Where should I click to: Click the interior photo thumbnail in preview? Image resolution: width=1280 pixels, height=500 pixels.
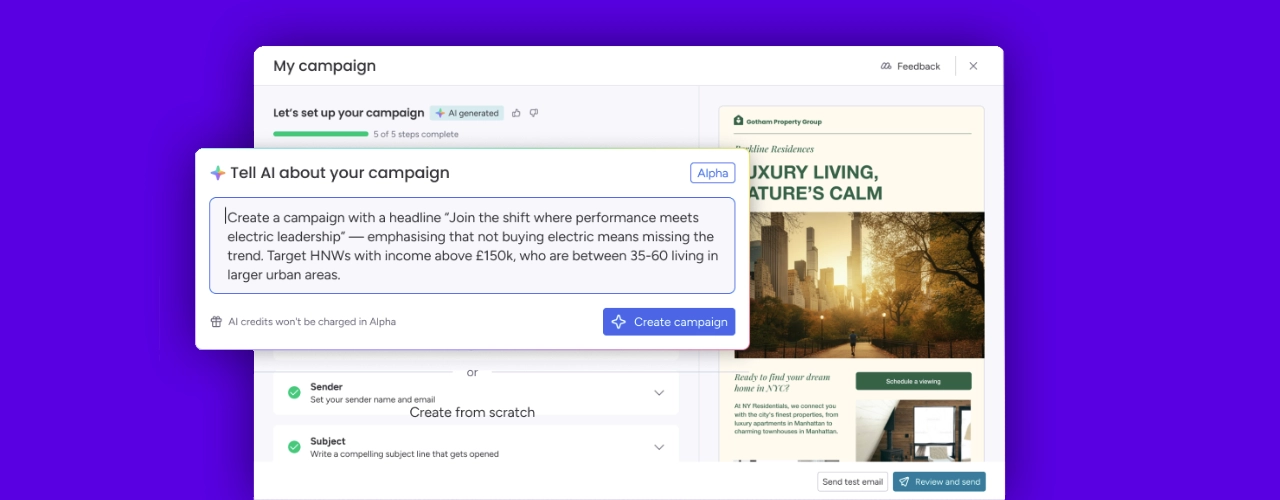pos(913,430)
